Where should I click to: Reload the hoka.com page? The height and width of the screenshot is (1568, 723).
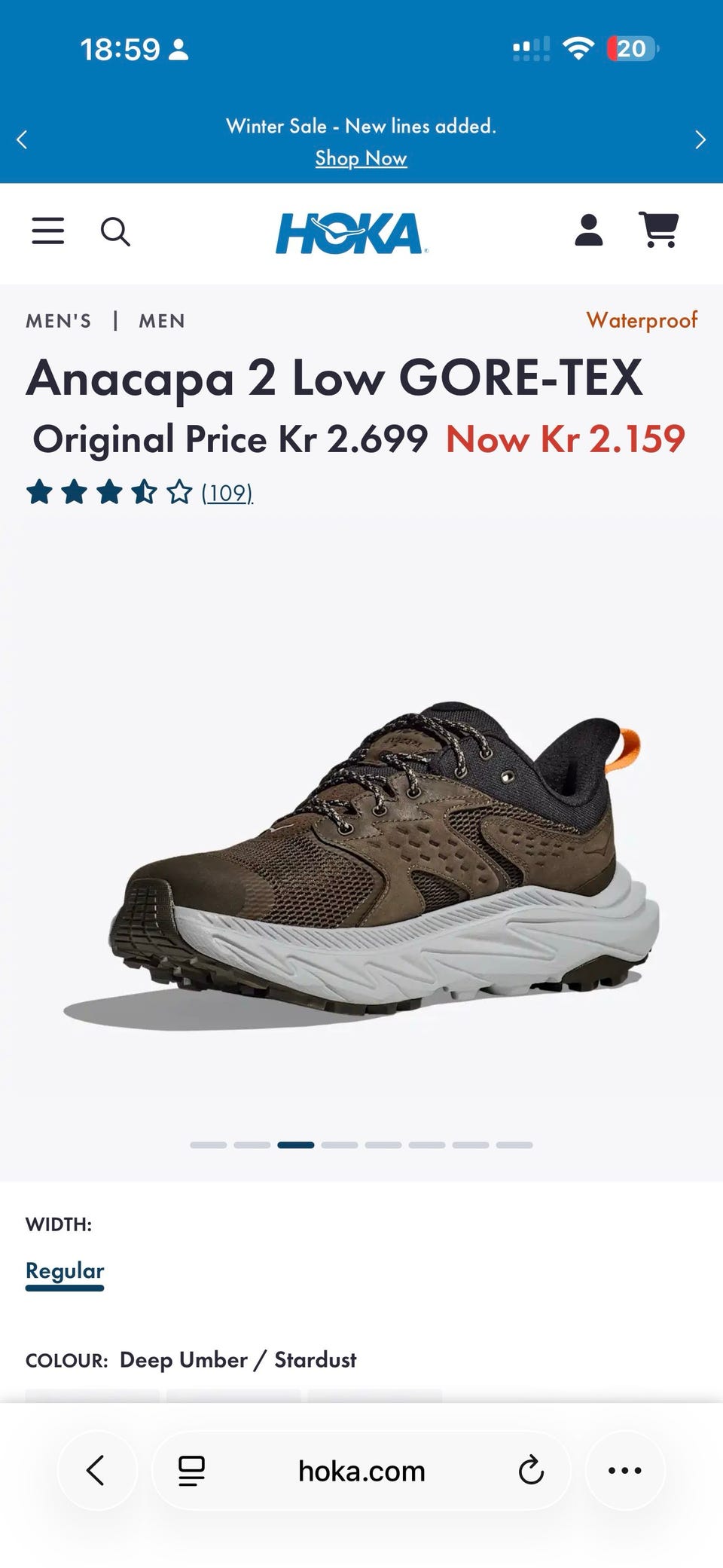pyautogui.click(x=531, y=1470)
